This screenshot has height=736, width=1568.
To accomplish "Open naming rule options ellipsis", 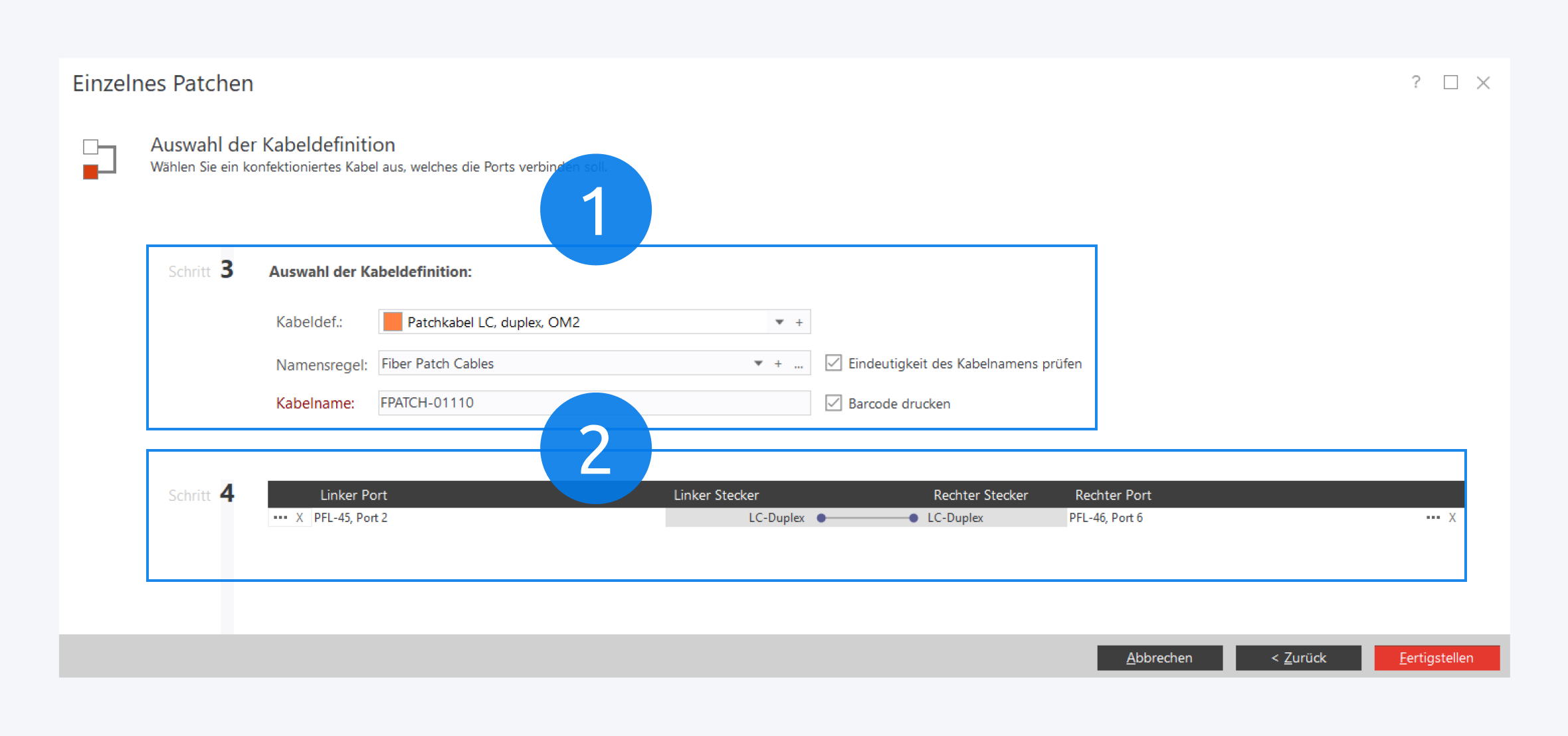I will [799, 365].
